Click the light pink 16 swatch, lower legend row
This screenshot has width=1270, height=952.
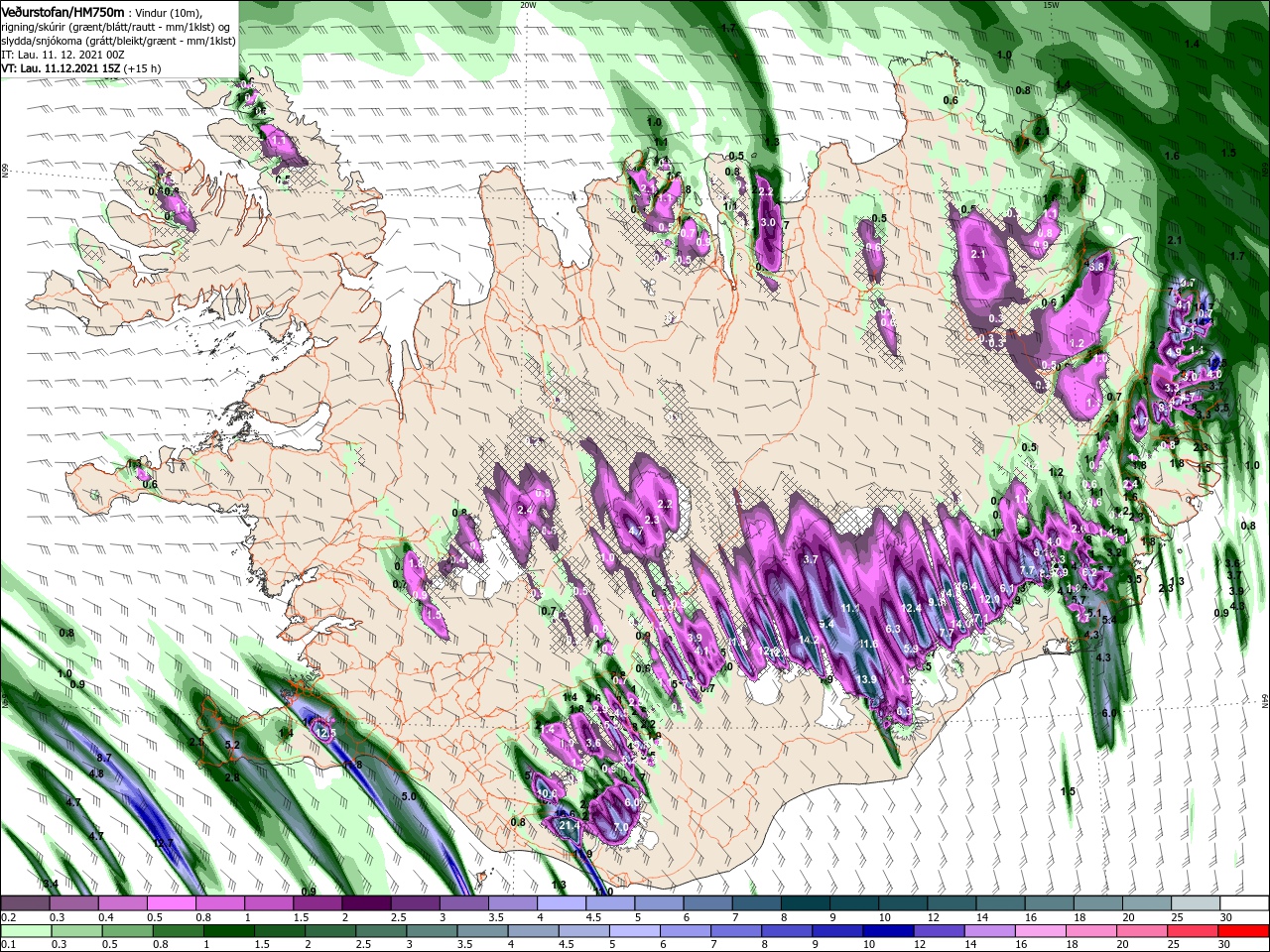pyautogui.click(x=1041, y=931)
